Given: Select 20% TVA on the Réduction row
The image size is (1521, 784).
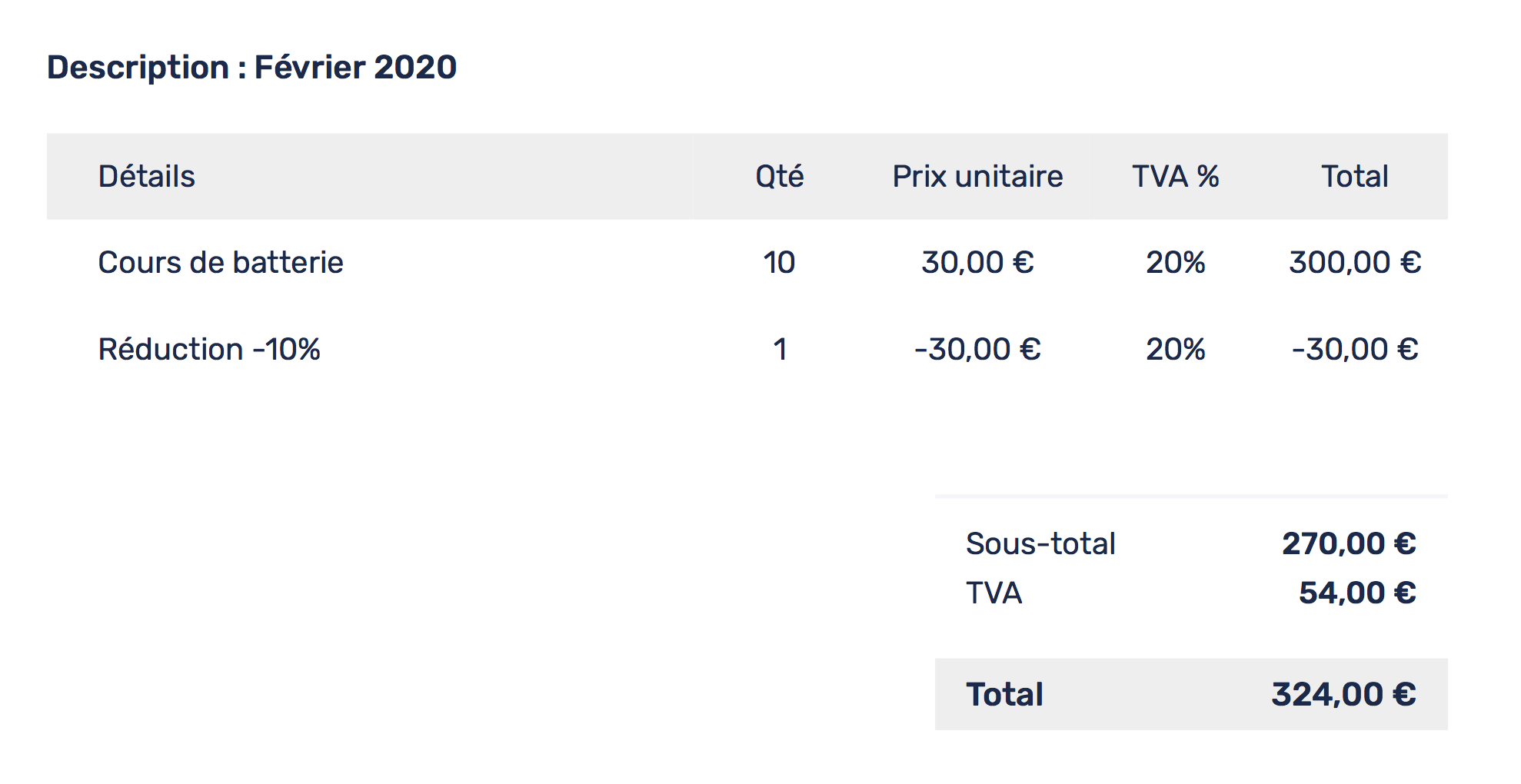Looking at the screenshot, I should point(1175,350).
